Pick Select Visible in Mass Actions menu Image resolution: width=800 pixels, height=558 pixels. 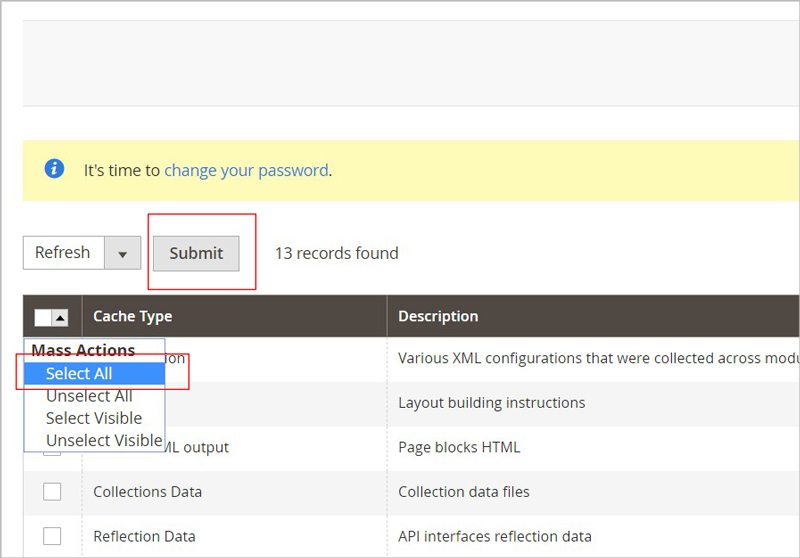(94, 418)
